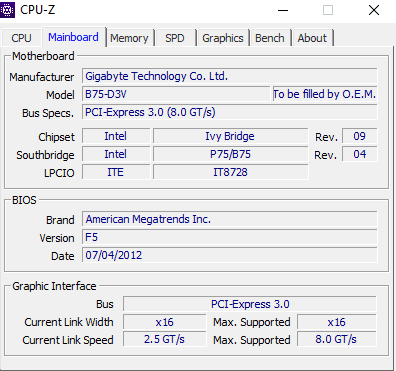Select the Mainboard tab

[74, 37]
